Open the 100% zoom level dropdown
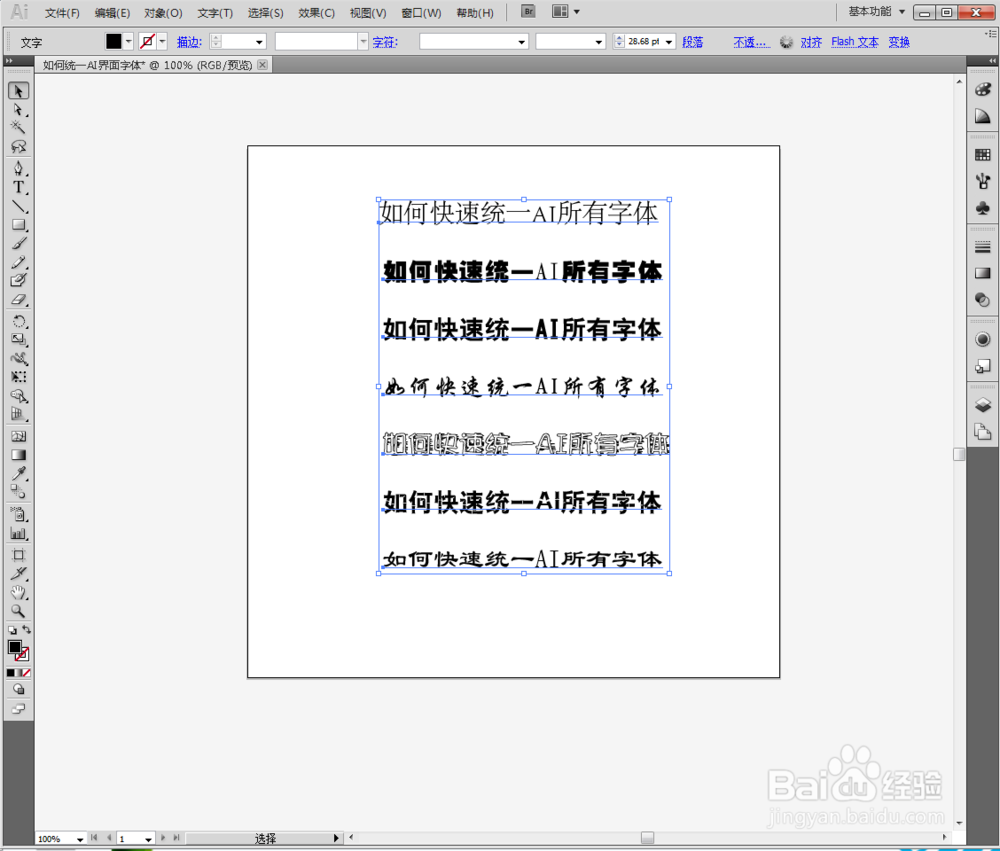This screenshot has width=1000, height=851. [80, 839]
